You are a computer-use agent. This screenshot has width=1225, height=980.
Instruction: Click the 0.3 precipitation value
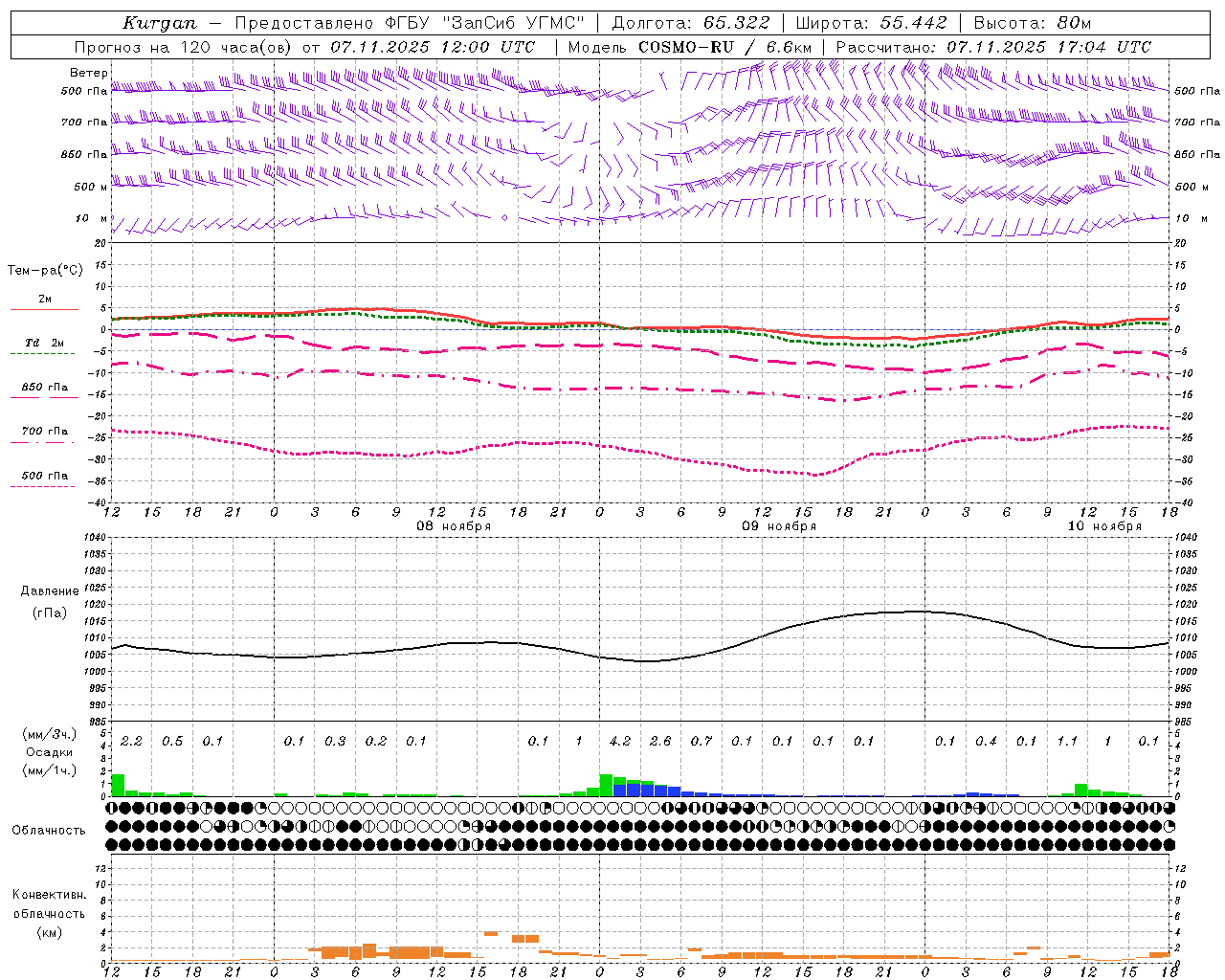335,742
